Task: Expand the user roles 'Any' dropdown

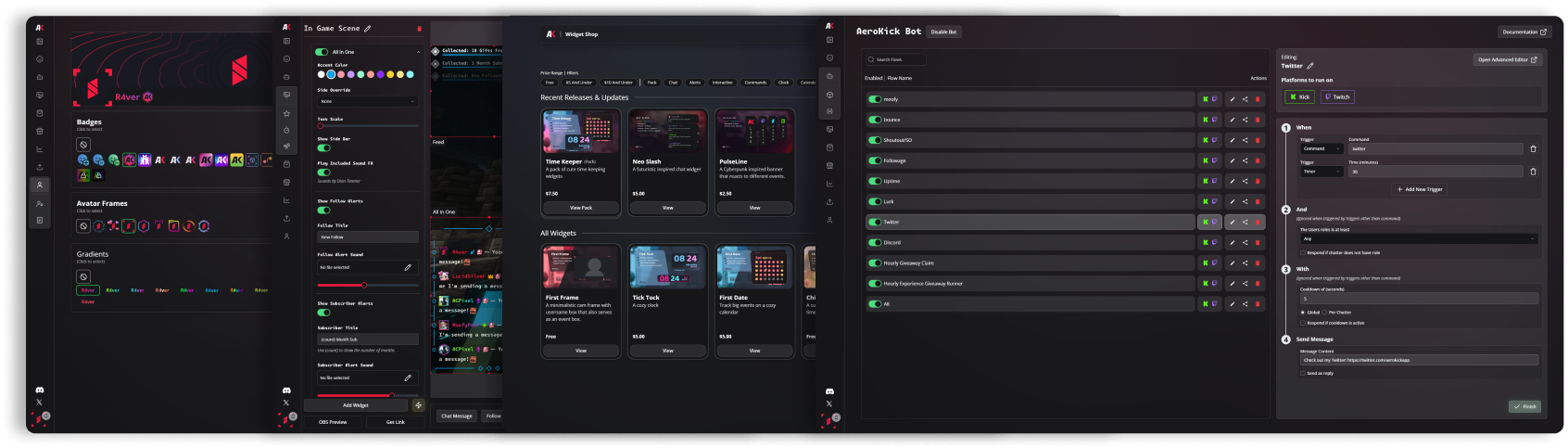Action: click(1418, 238)
